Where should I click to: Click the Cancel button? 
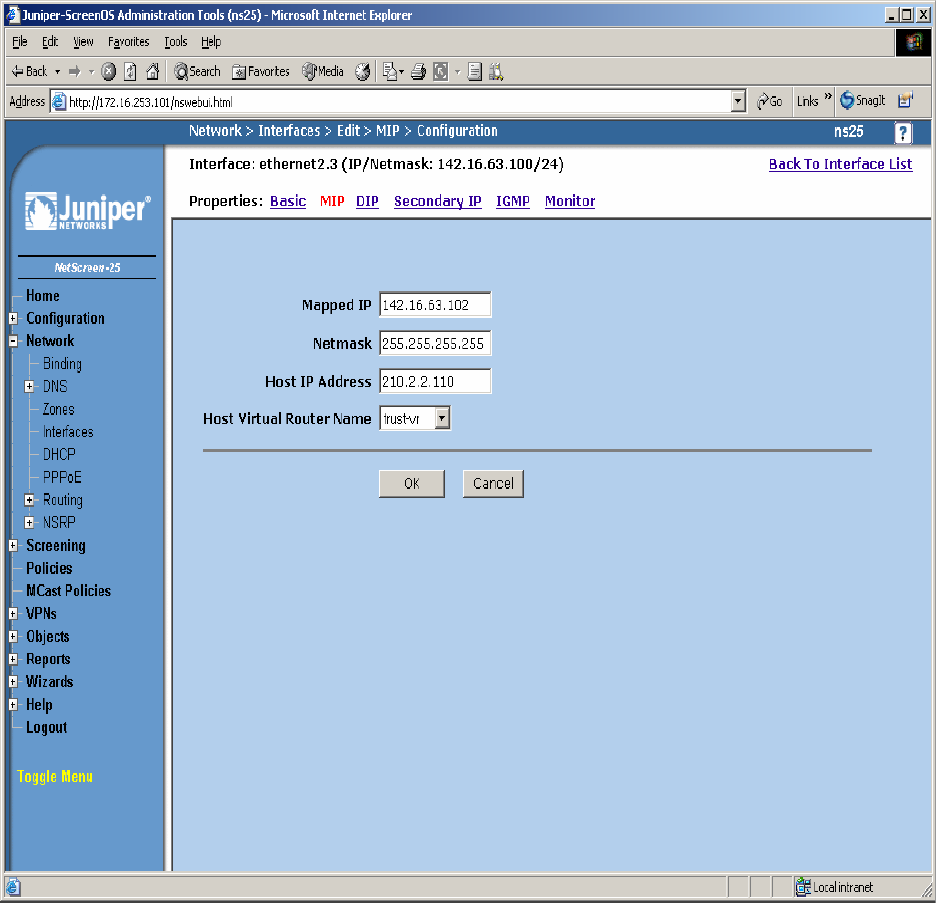pos(493,483)
